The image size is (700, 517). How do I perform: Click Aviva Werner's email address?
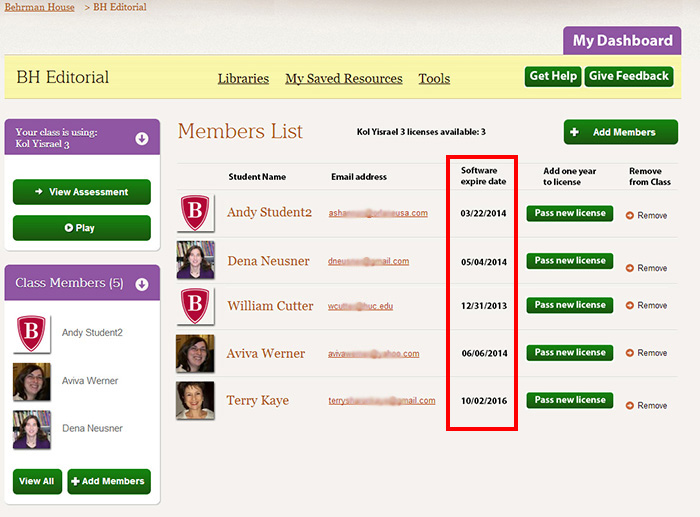(x=374, y=354)
